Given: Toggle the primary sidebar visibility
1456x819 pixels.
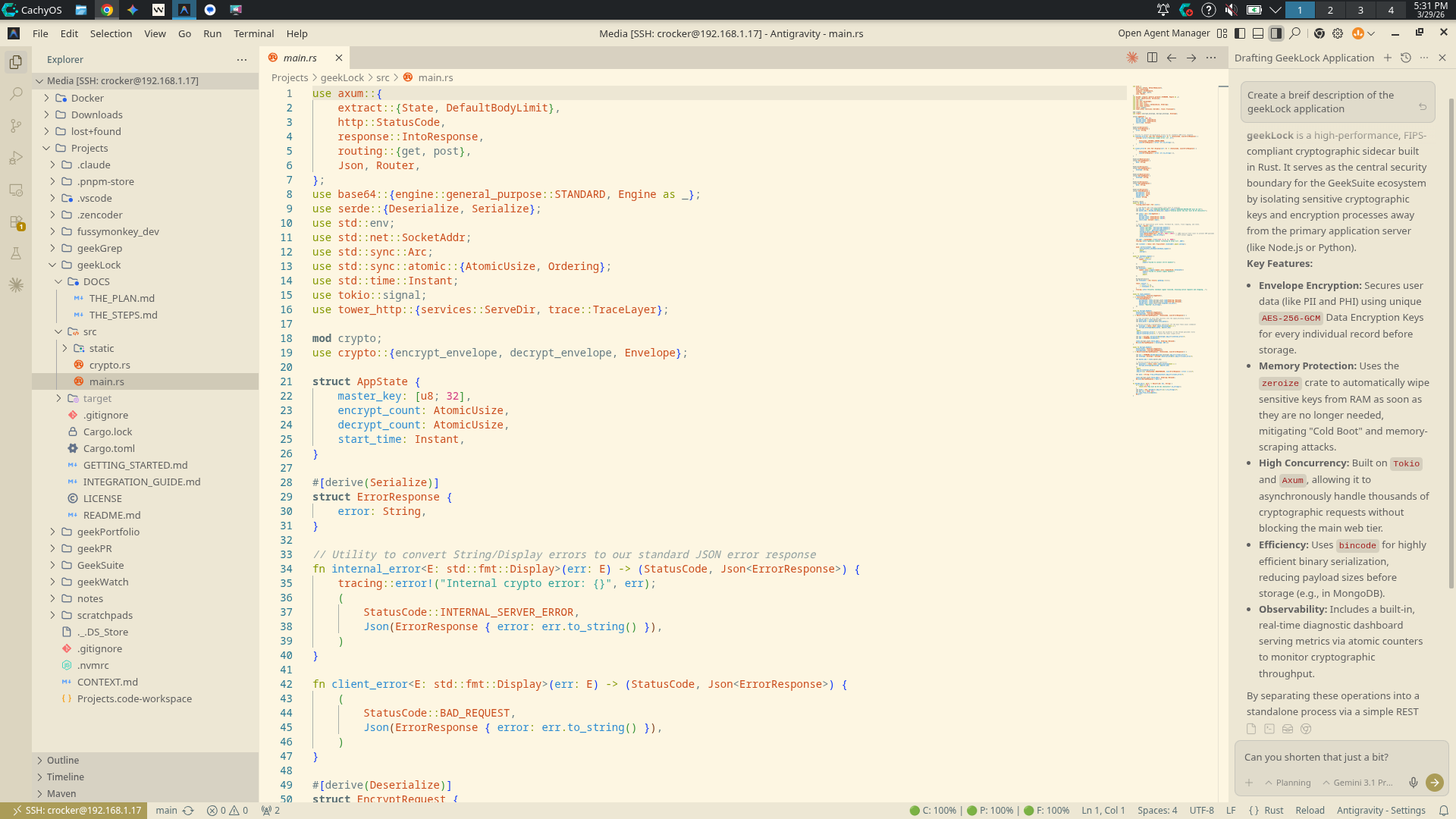Looking at the screenshot, I should point(1241,33).
